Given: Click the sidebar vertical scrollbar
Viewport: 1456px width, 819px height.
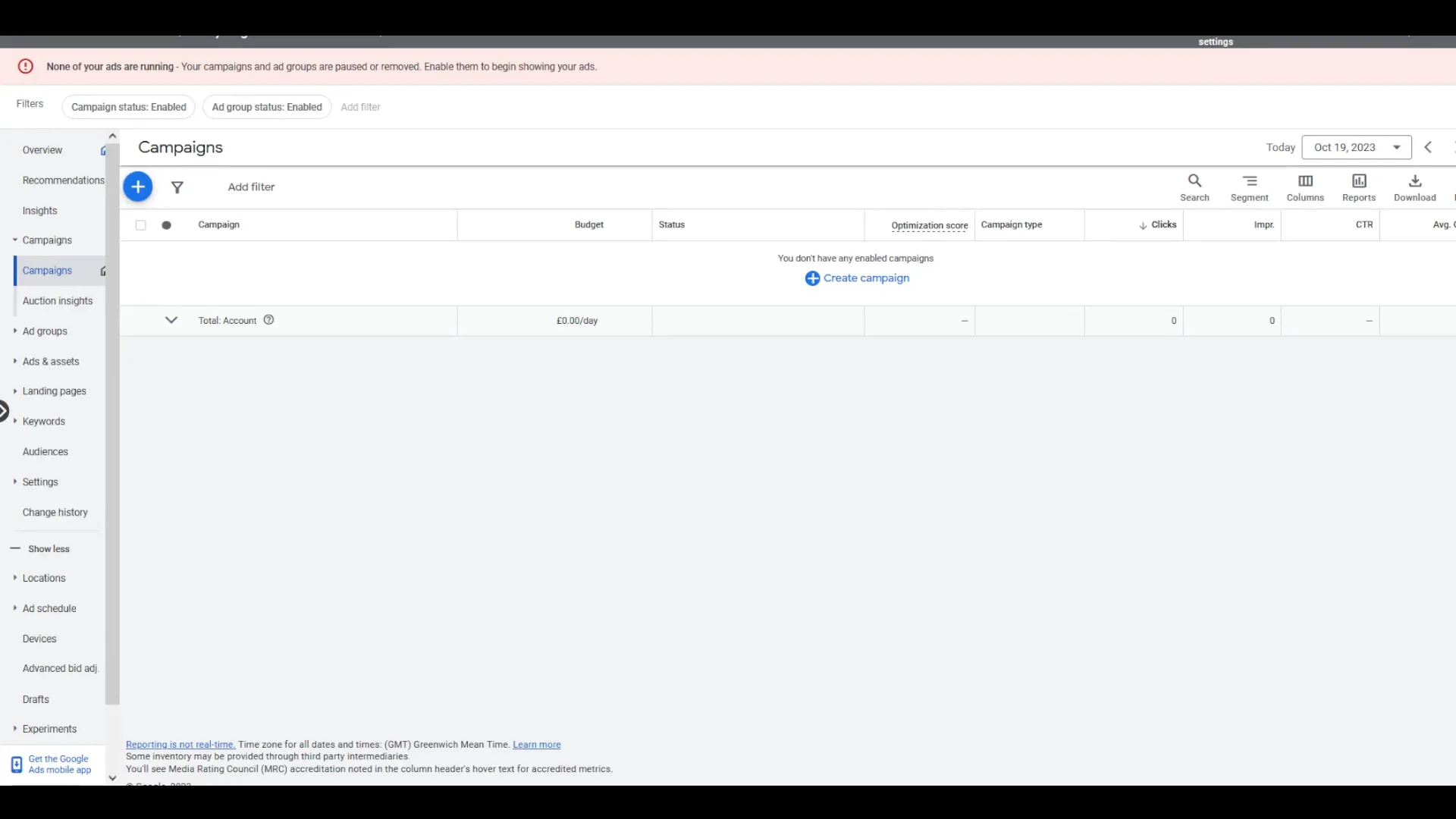Looking at the screenshot, I should point(112,425).
